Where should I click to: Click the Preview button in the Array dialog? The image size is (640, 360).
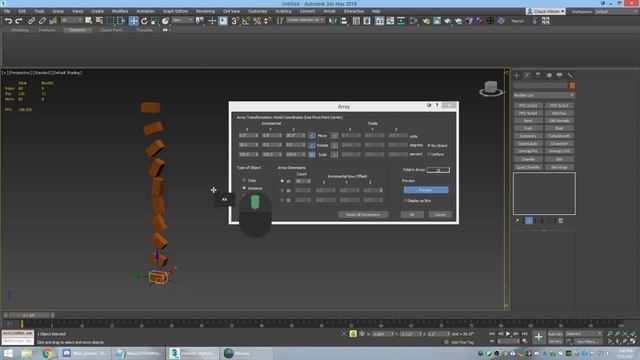[x=426, y=190]
